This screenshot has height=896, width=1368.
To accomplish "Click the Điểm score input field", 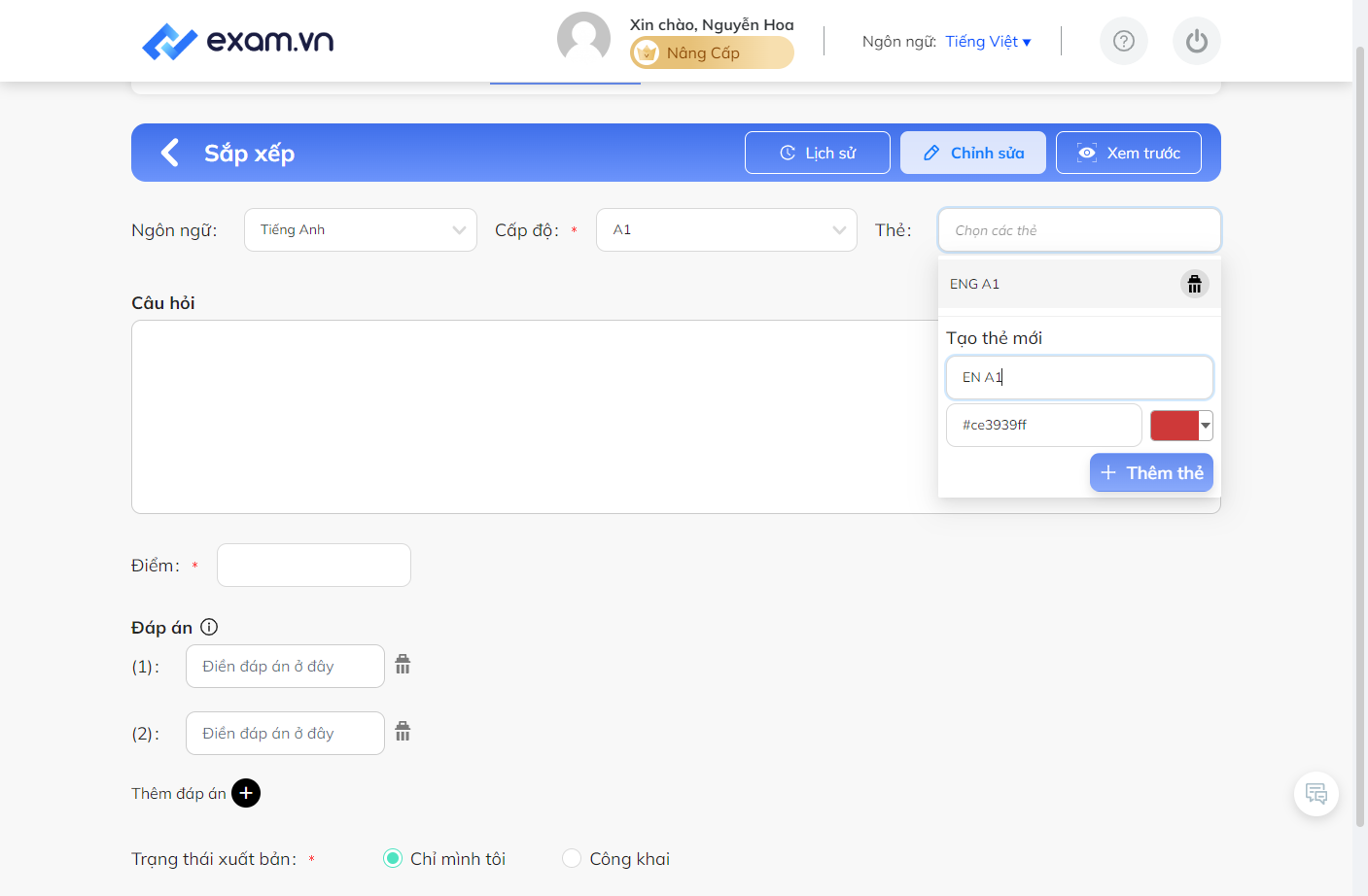I will [314, 565].
